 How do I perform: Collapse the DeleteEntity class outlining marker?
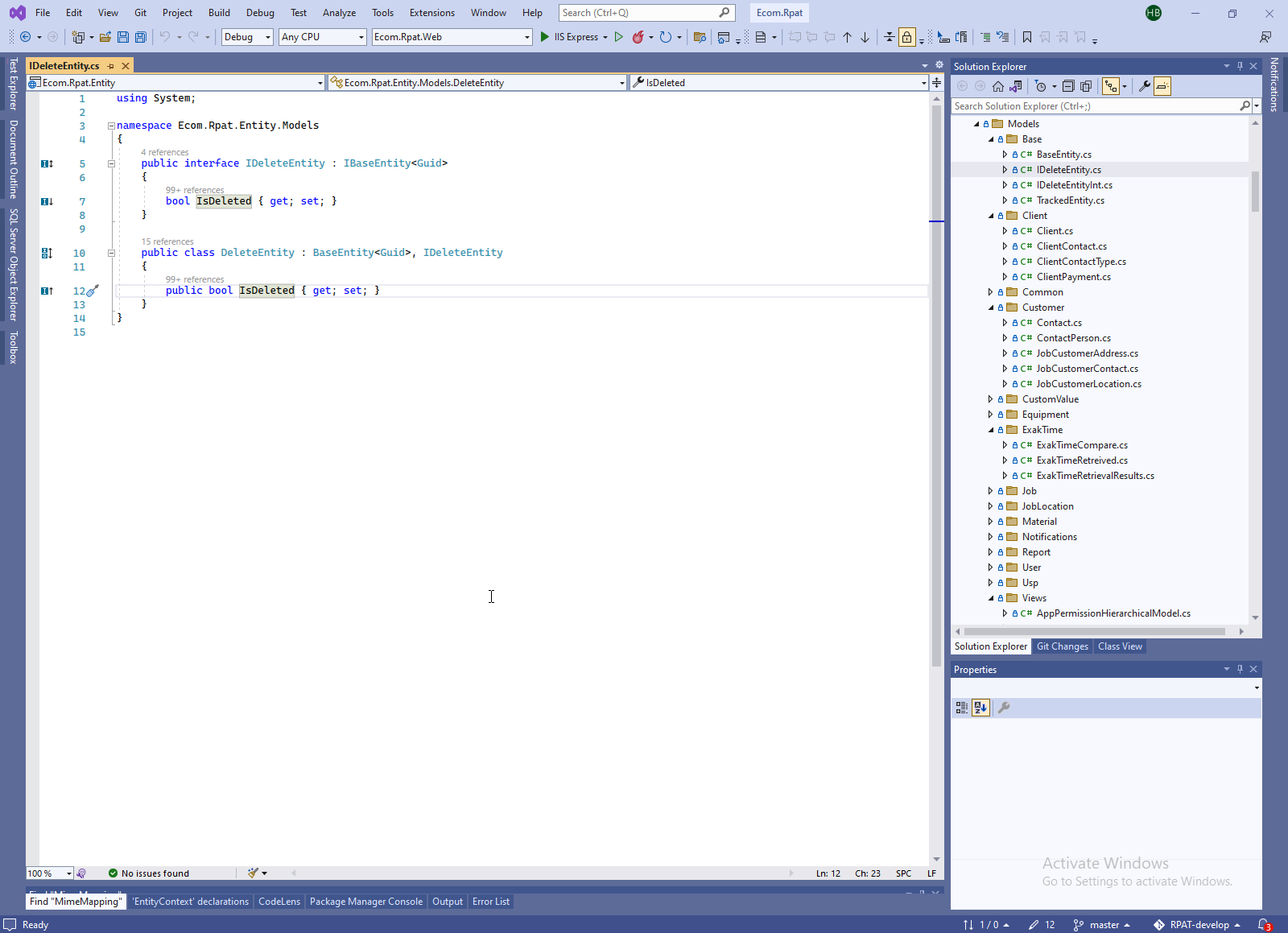(x=111, y=253)
